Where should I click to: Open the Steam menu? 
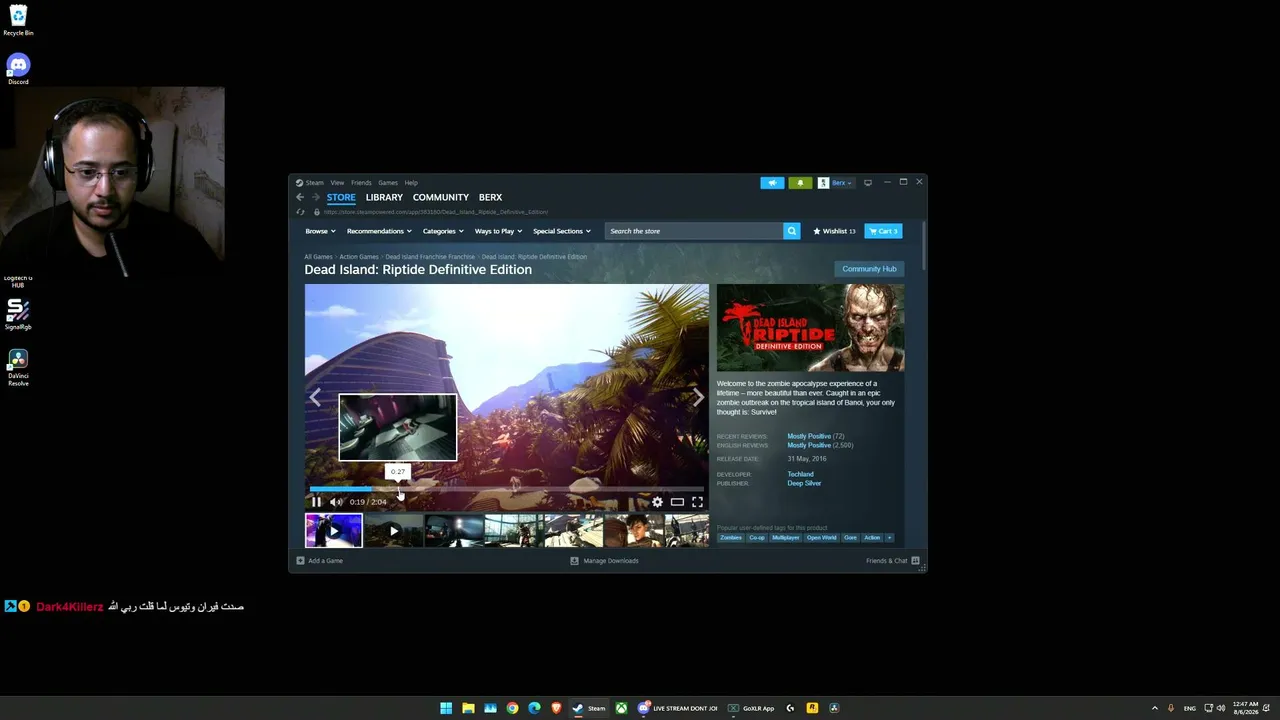[x=314, y=183]
